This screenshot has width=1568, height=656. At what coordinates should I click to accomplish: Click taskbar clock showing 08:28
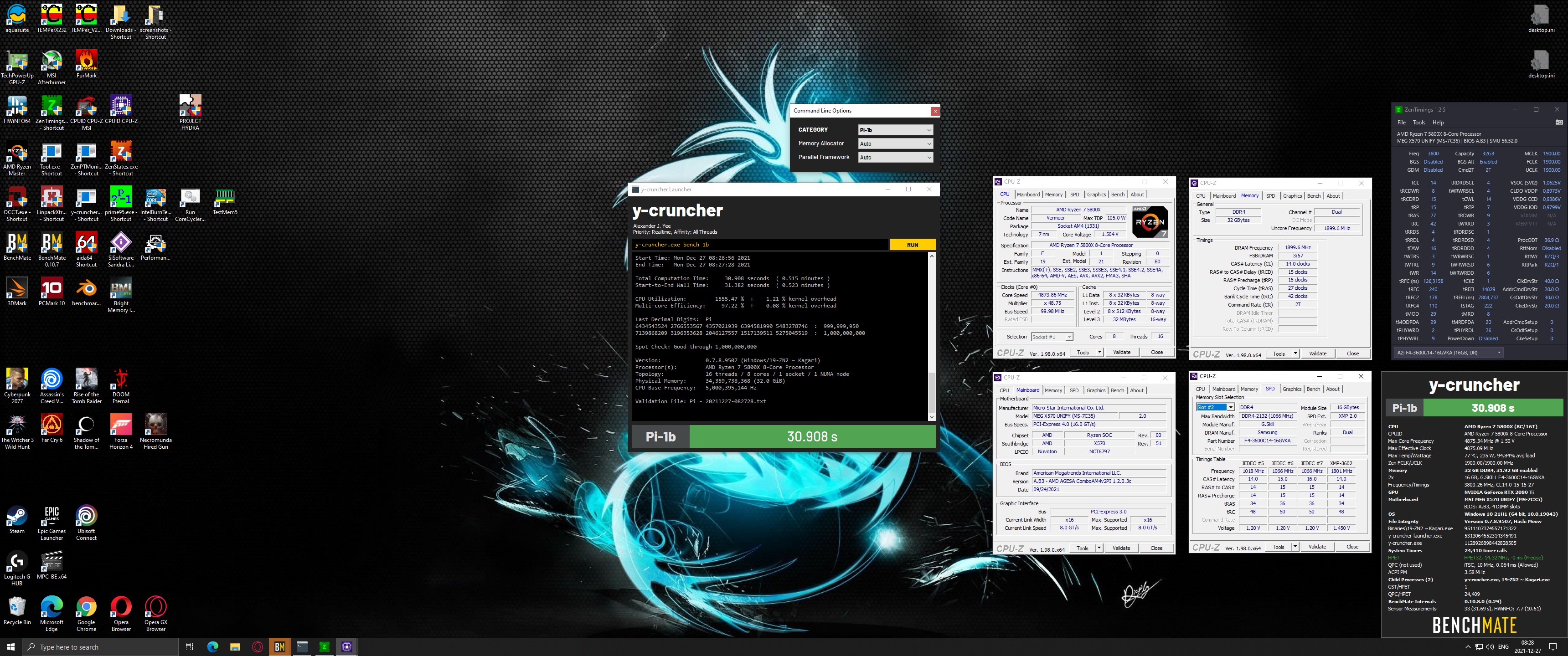click(1527, 647)
